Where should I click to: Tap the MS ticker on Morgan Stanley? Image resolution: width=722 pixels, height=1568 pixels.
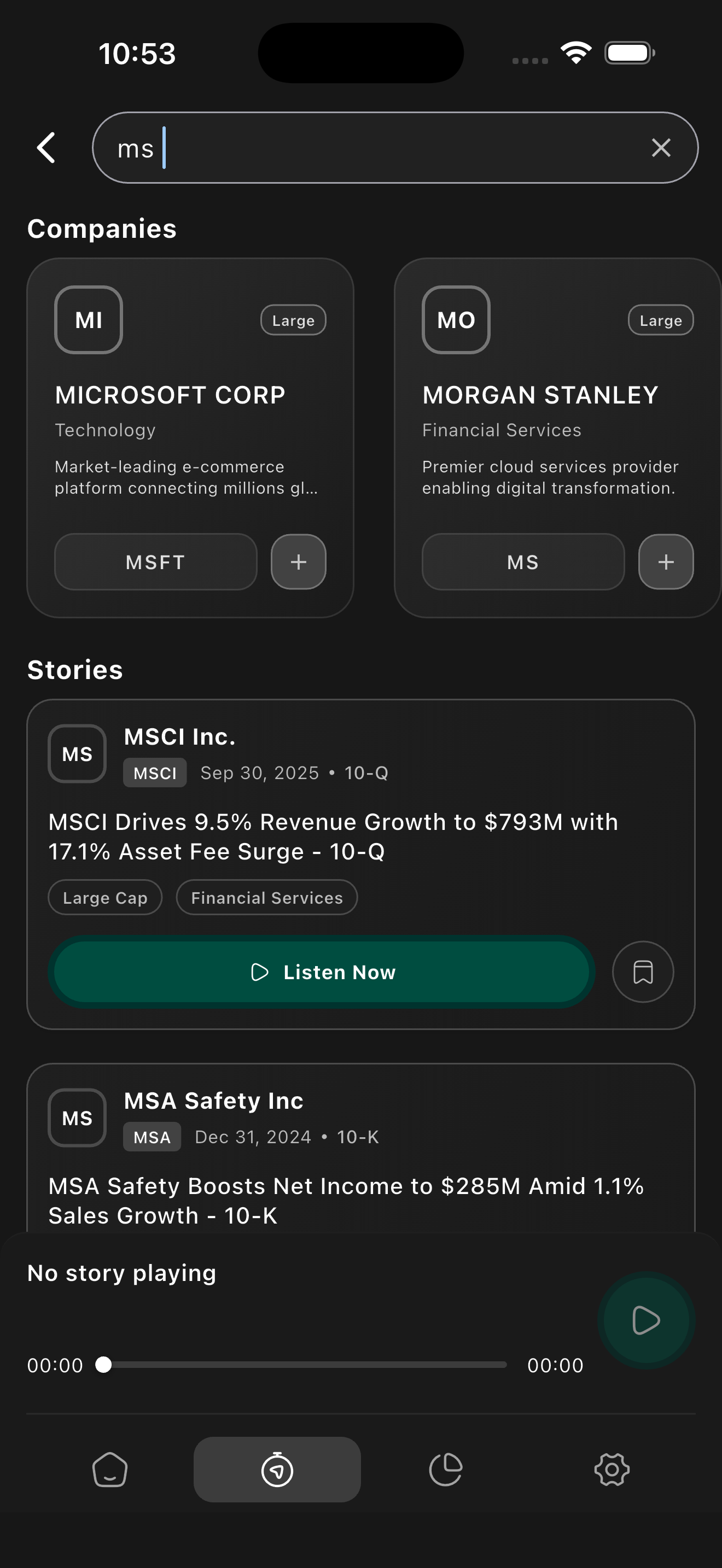[522, 562]
